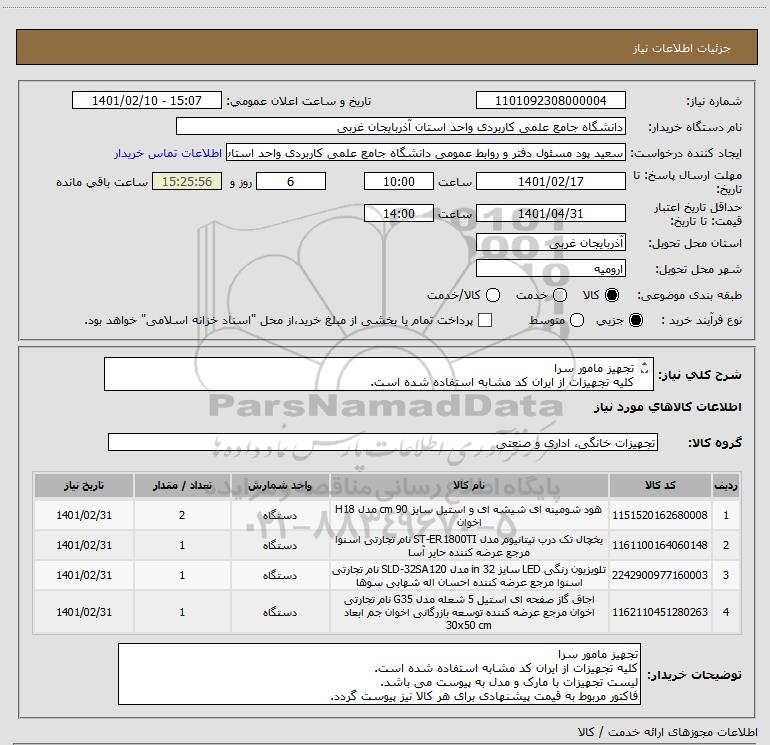
Task: Click item code 1162110451280263
Action: click(x=660, y=612)
